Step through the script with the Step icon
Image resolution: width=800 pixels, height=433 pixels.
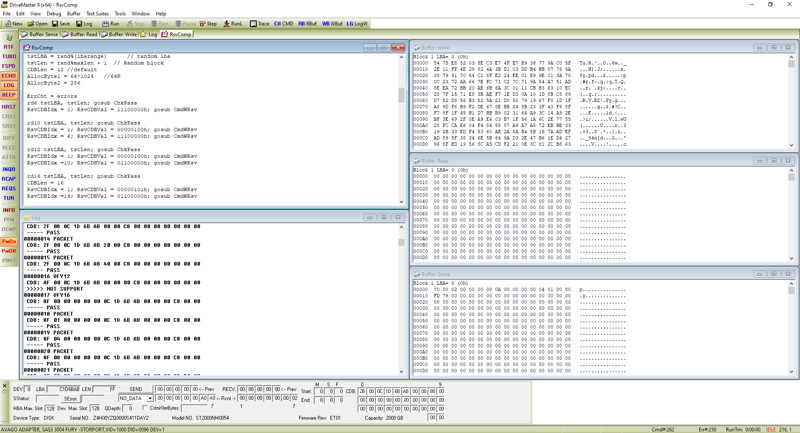point(208,23)
